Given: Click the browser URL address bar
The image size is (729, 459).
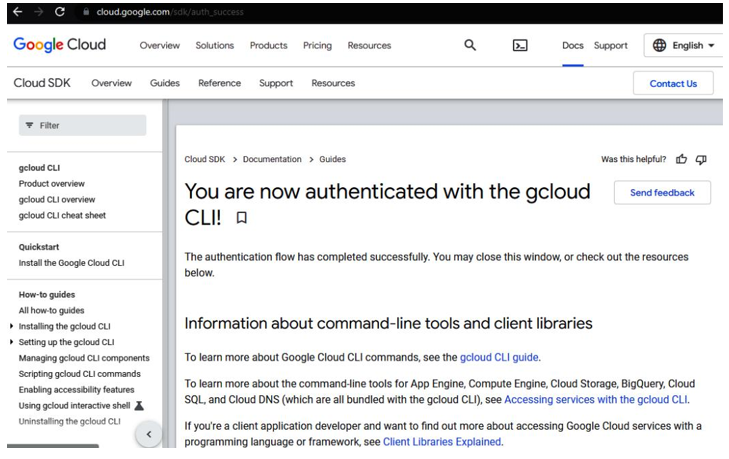Looking at the screenshot, I should 170,12.
